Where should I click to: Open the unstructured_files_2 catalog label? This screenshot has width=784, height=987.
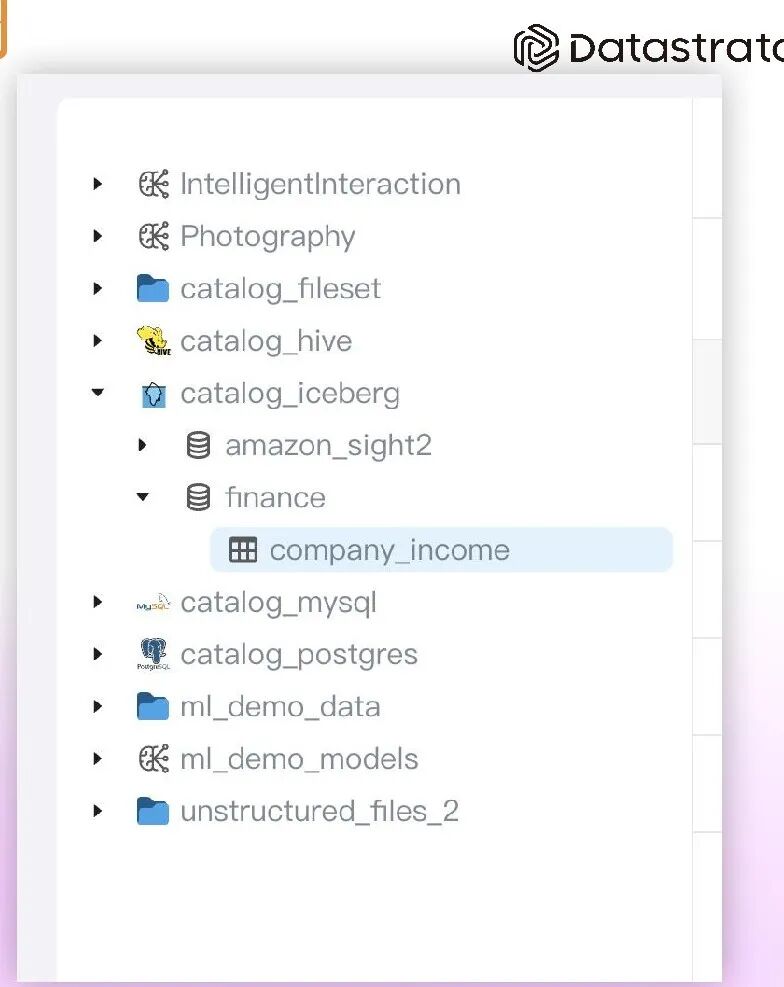319,811
